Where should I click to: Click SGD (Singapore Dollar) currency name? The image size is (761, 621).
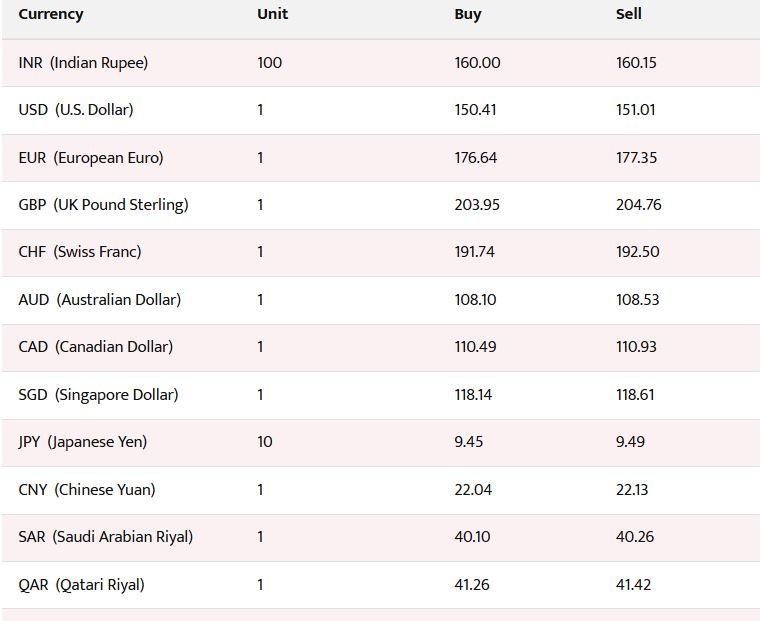tap(98, 395)
